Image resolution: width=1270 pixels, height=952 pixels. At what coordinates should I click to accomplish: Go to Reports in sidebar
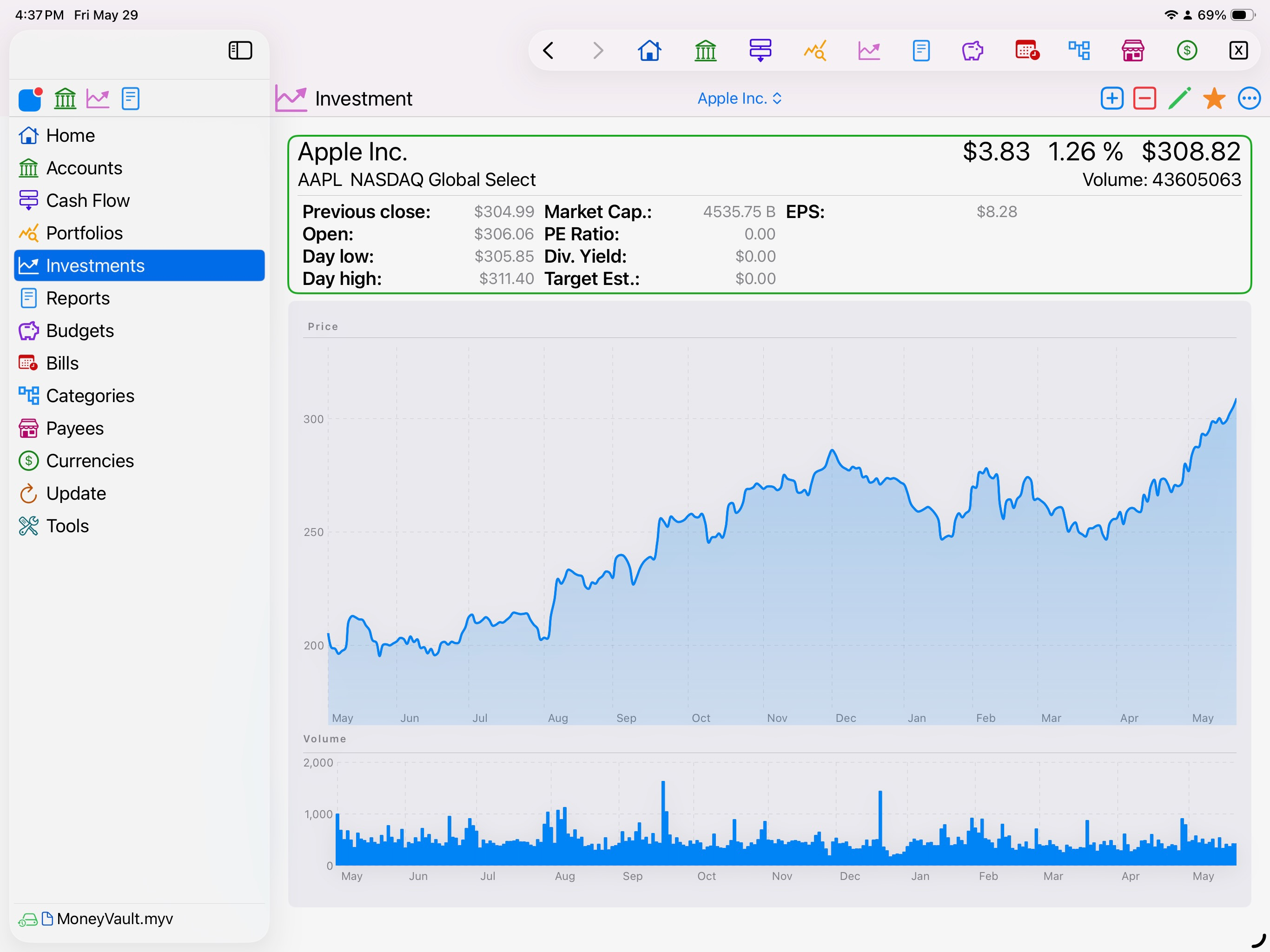tap(139, 298)
